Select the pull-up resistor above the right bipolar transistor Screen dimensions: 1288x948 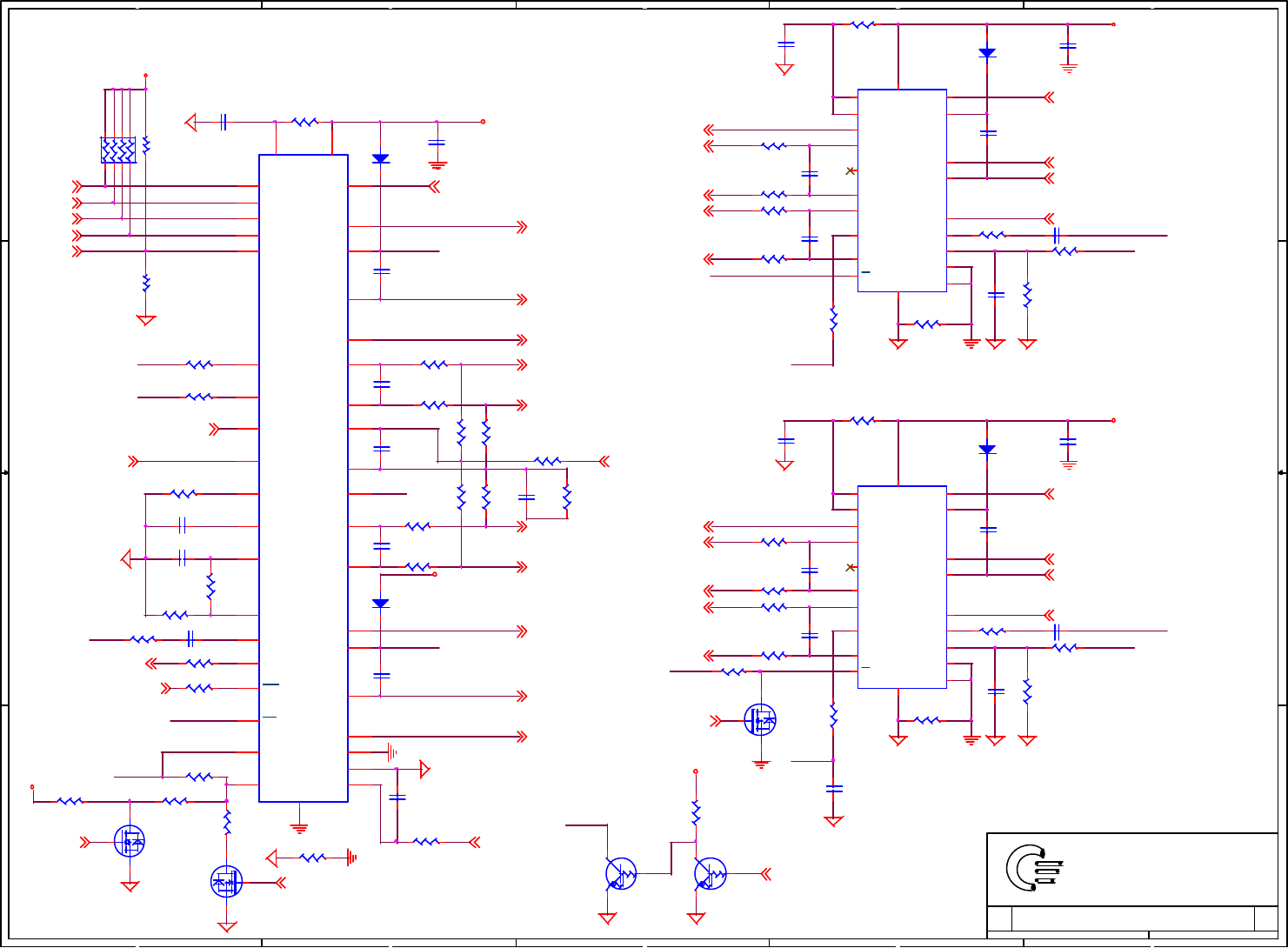coord(696,813)
